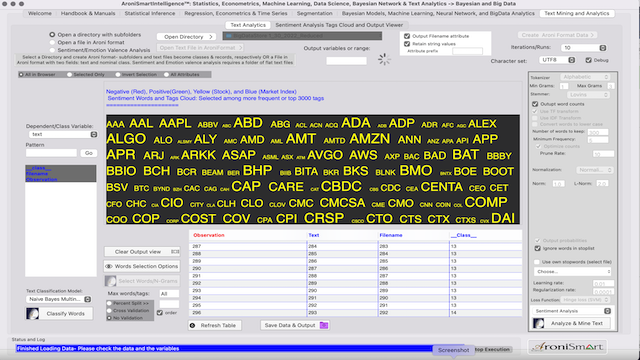
Task: Uncheck Output word counts
Action: point(535,104)
